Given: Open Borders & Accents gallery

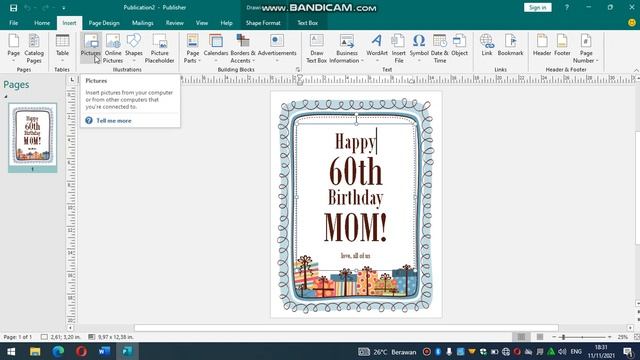Looking at the screenshot, I should (242, 48).
